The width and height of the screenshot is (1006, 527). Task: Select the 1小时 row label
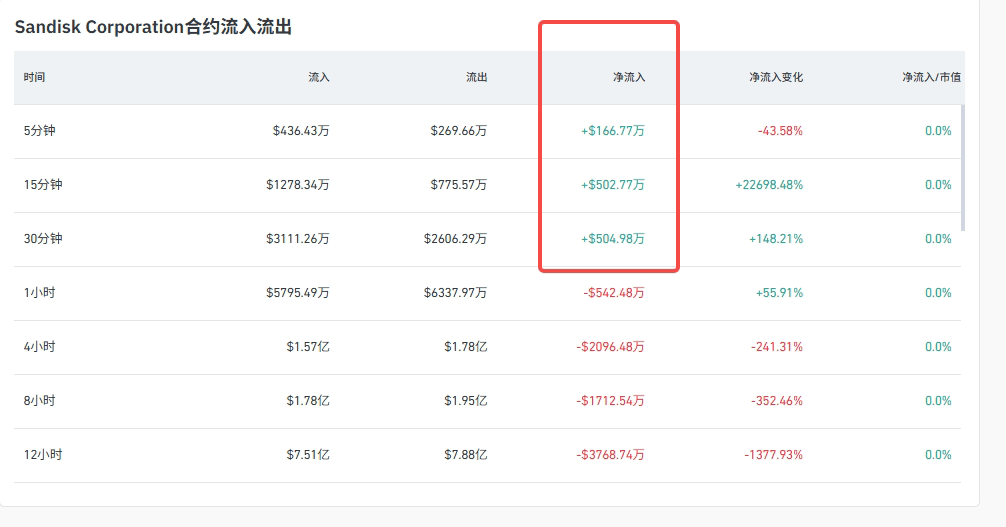(x=40, y=293)
